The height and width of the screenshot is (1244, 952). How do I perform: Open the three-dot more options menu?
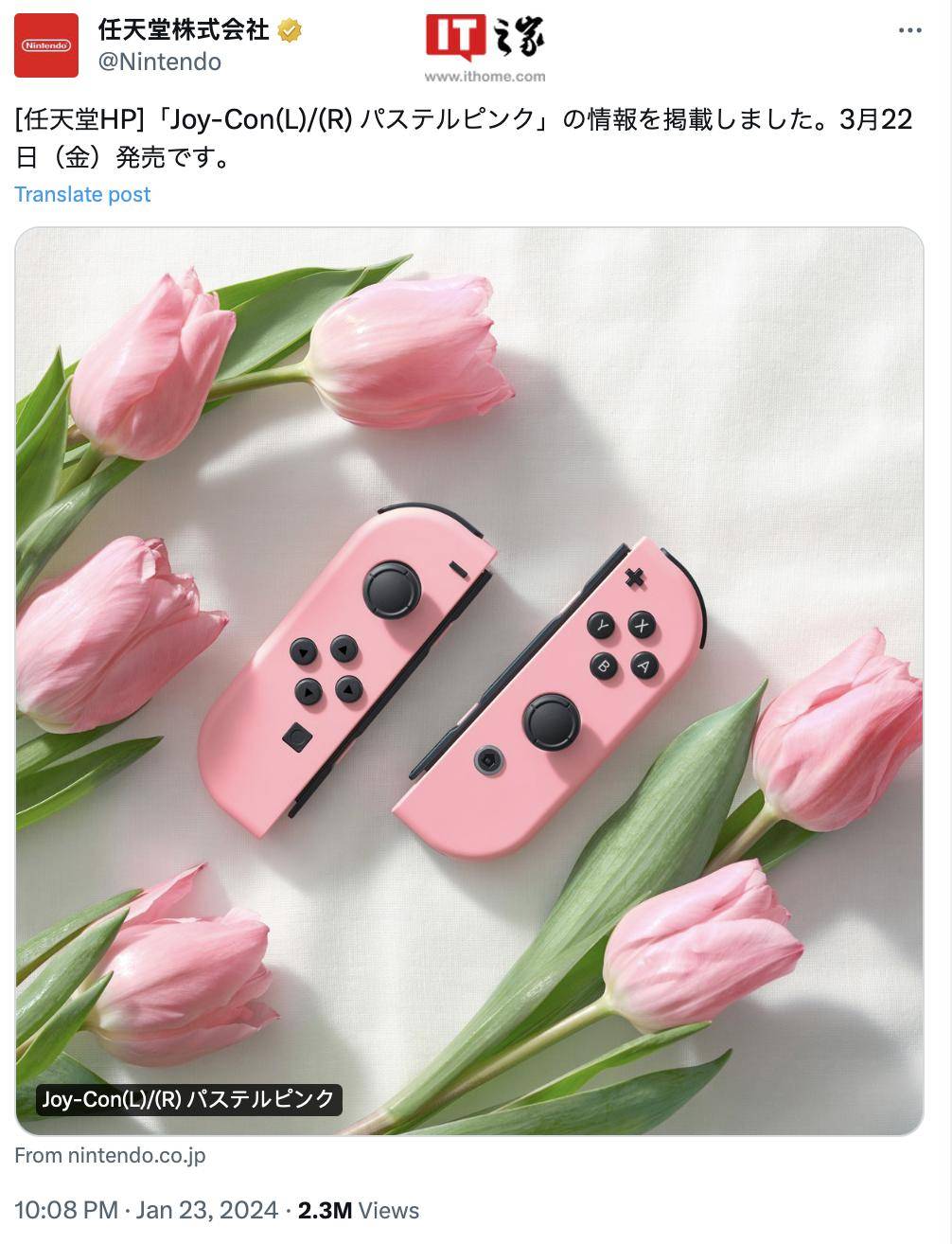(x=909, y=31)
